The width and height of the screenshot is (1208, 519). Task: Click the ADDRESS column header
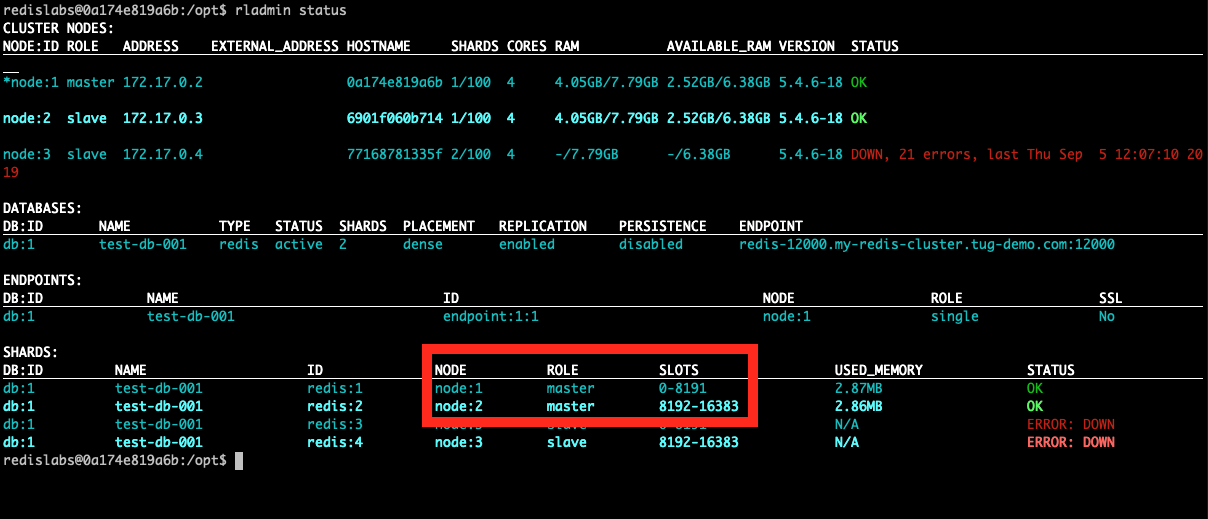click(x=151, y=46)
